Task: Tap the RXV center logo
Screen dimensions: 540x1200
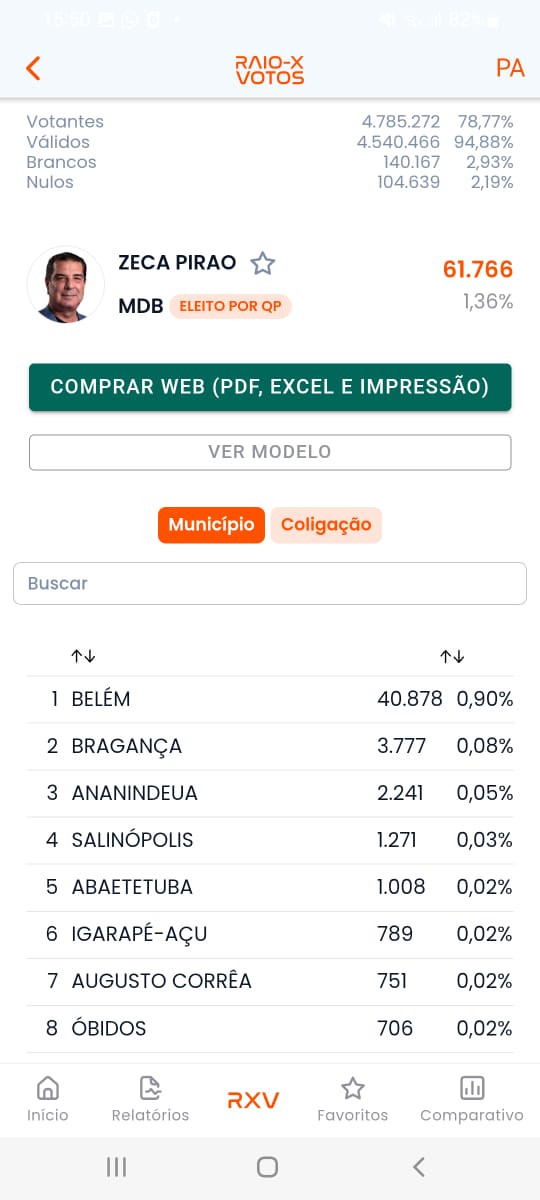Action: (x=253, y=1101)
